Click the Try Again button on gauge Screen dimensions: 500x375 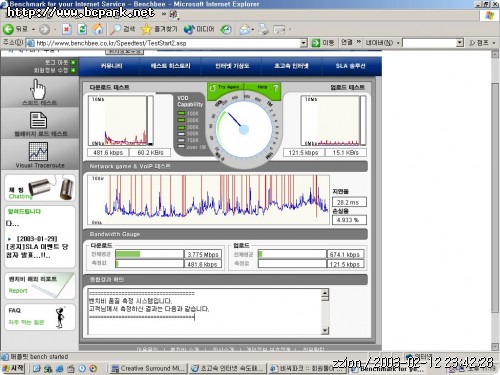[x=225, y=87]
